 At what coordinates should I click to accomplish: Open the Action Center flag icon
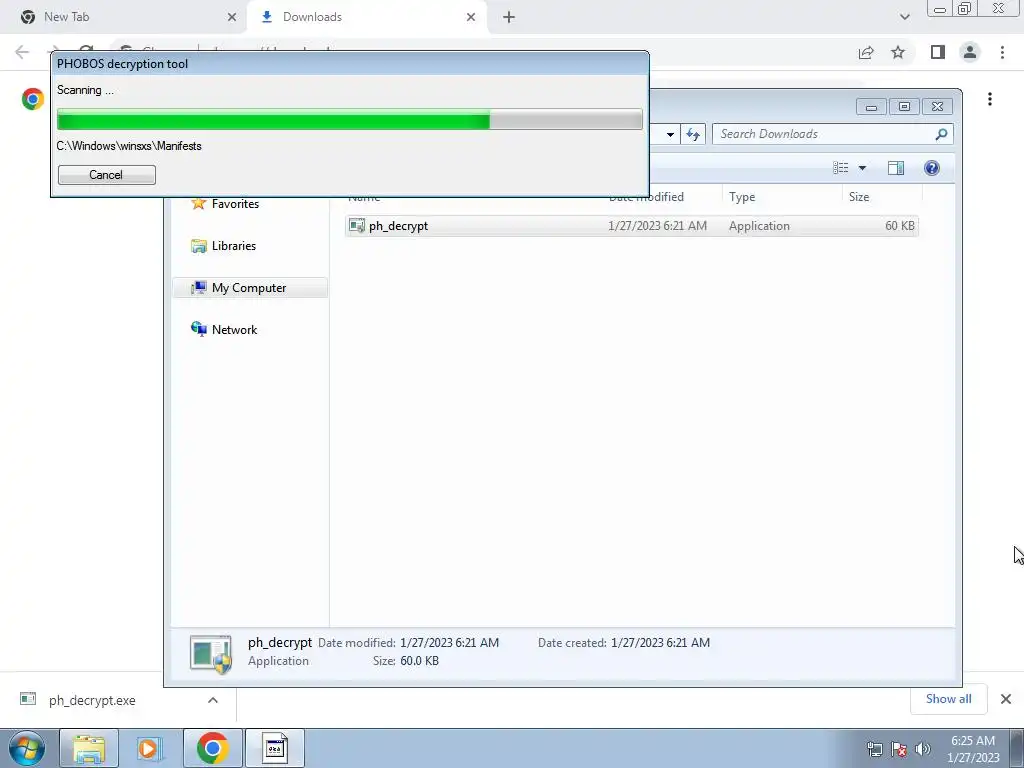[x=899, y=749]
